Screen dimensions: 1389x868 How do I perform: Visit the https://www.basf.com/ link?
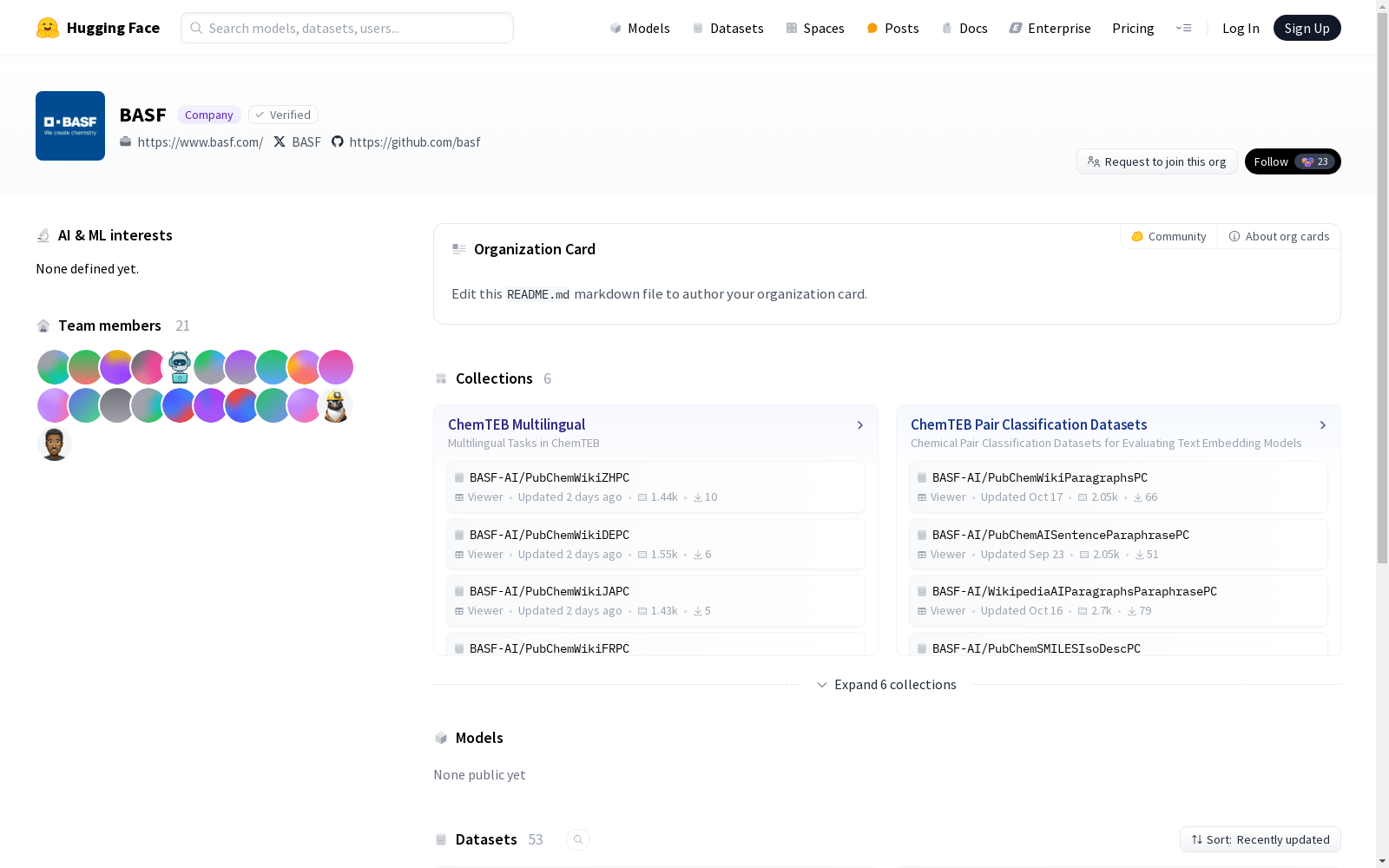(200, 141)
